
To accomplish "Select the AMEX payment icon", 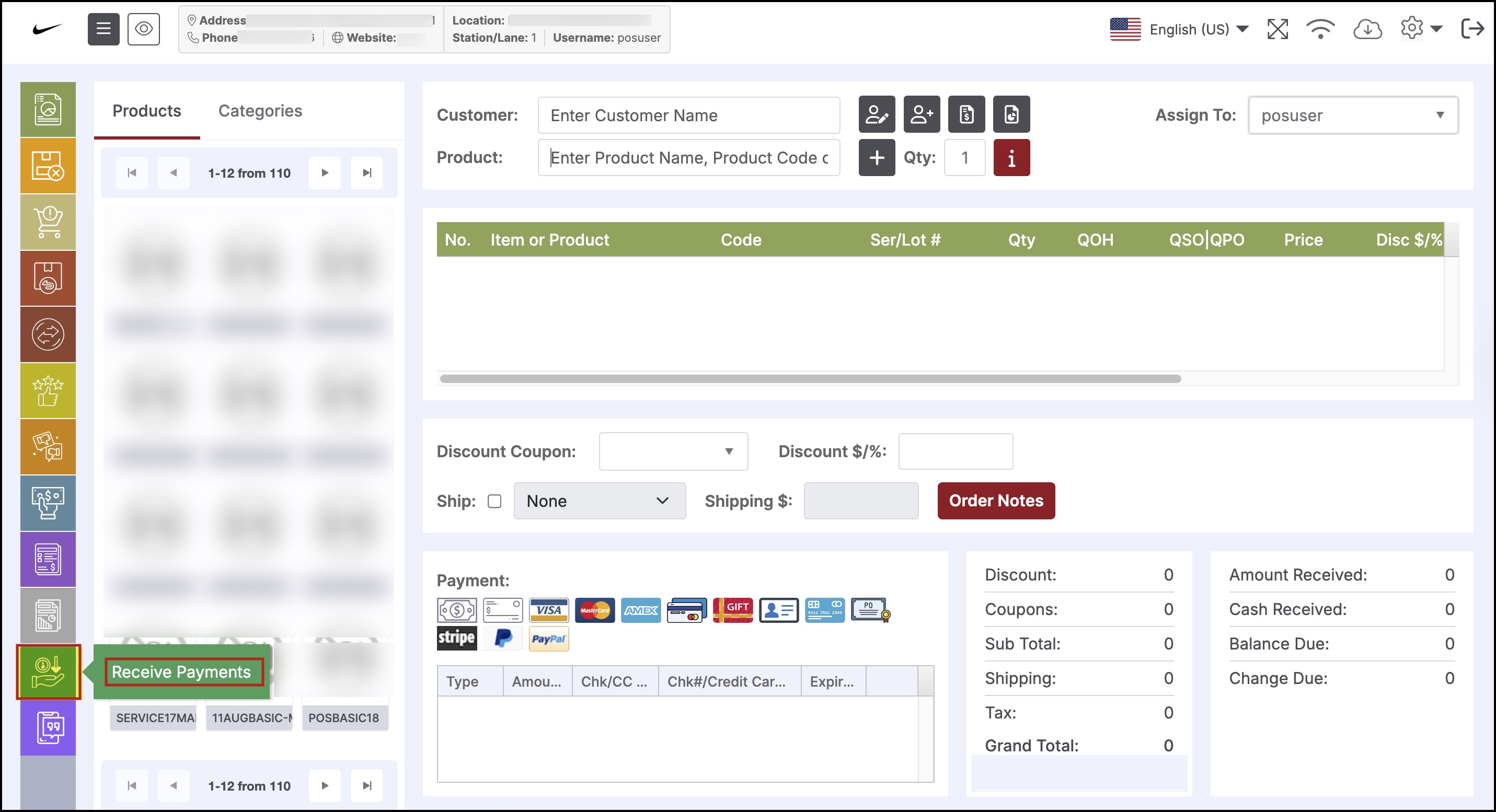I will [x=640, y=610].
